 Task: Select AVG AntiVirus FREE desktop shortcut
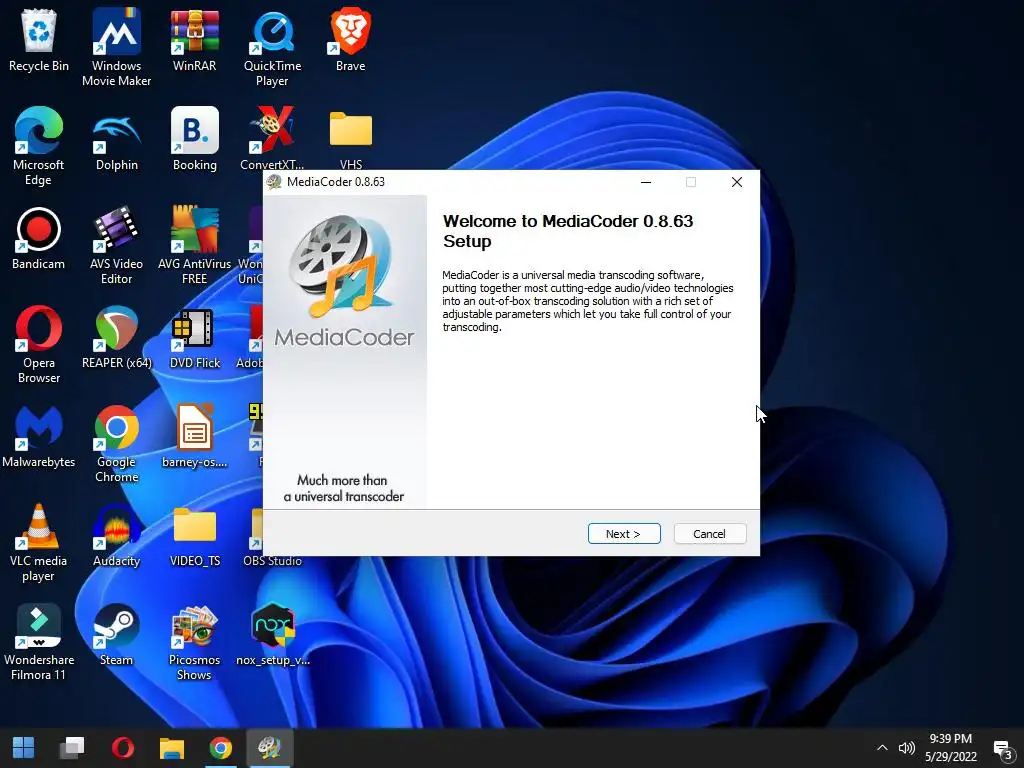click(195, 246)
